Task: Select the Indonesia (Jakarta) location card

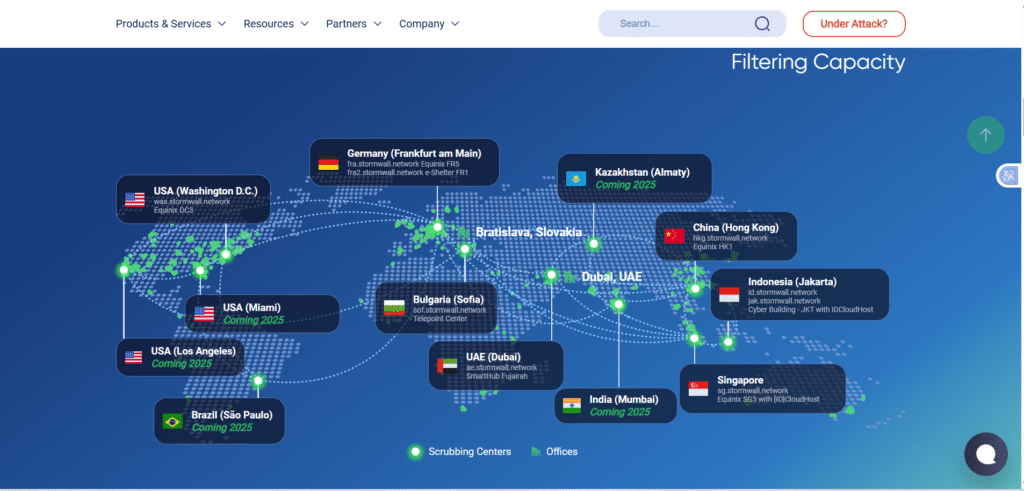Action: click(x=799, y=295)
